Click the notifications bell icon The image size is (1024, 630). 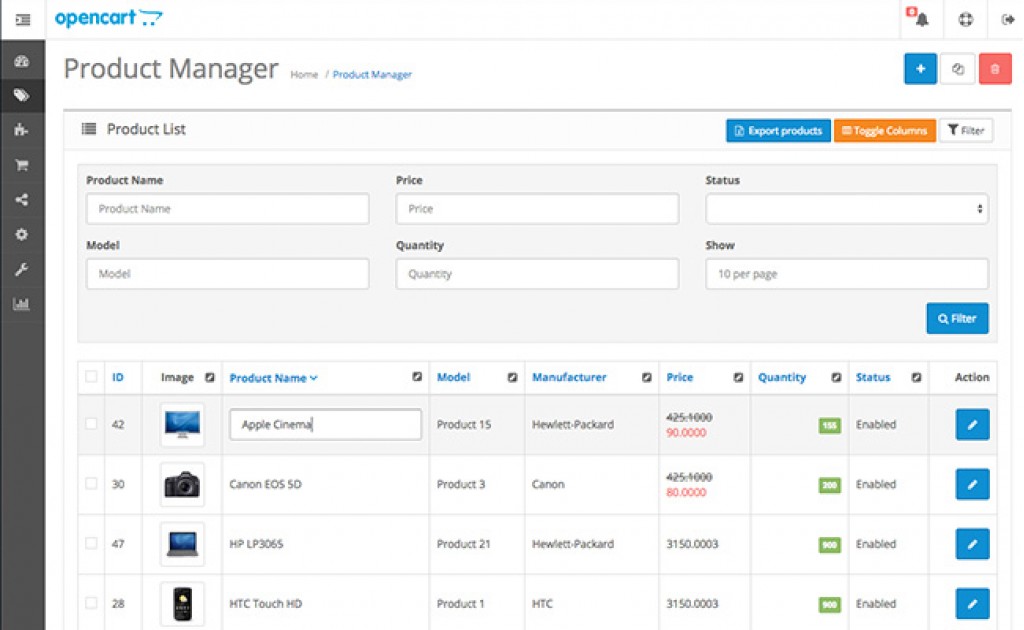point(921,20)
